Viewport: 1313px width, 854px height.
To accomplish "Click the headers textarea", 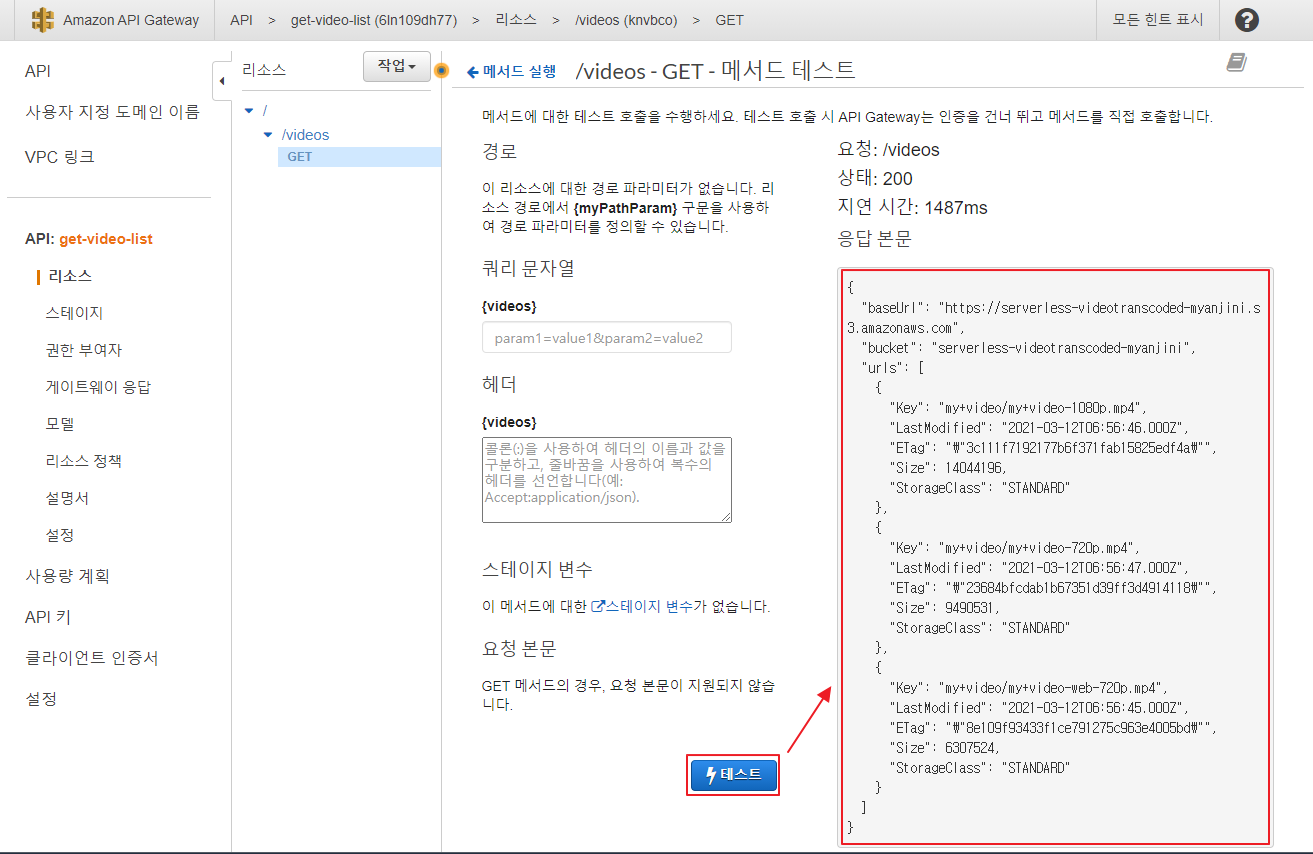I will [x=607, y=478].
